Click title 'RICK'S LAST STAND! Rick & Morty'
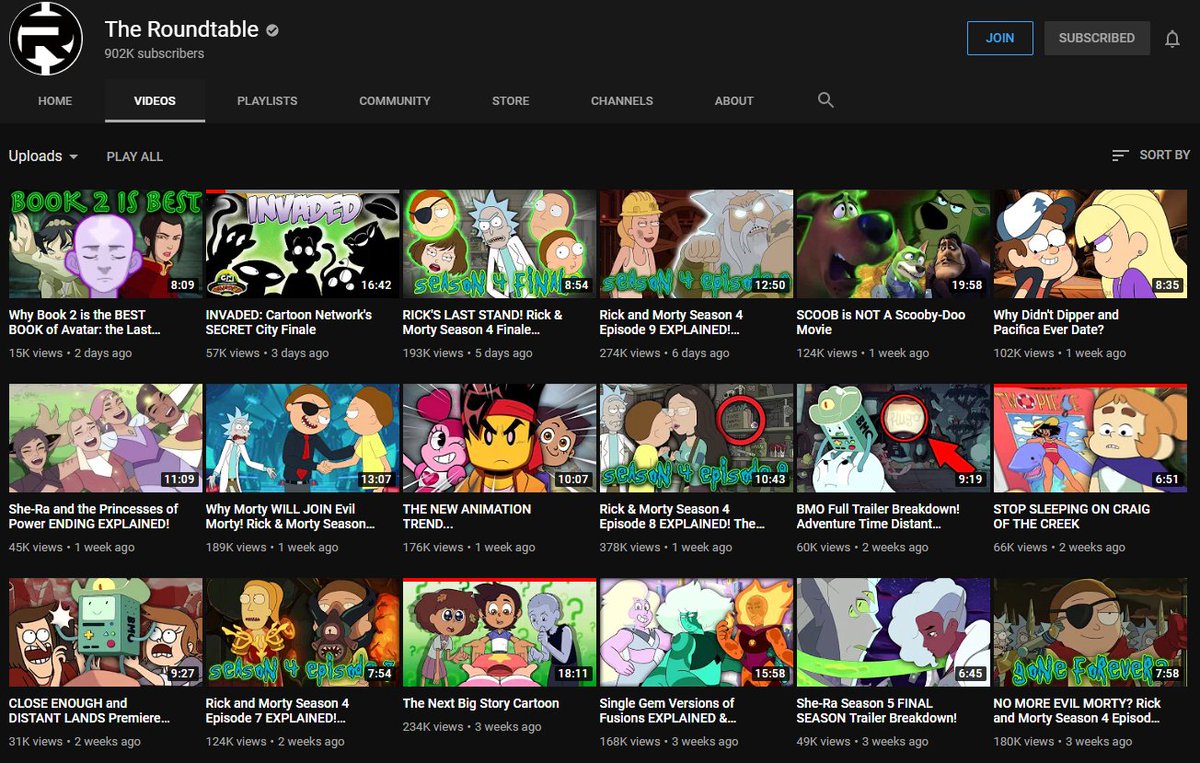Screen dimensions: 1200x763 pos(483,322)
